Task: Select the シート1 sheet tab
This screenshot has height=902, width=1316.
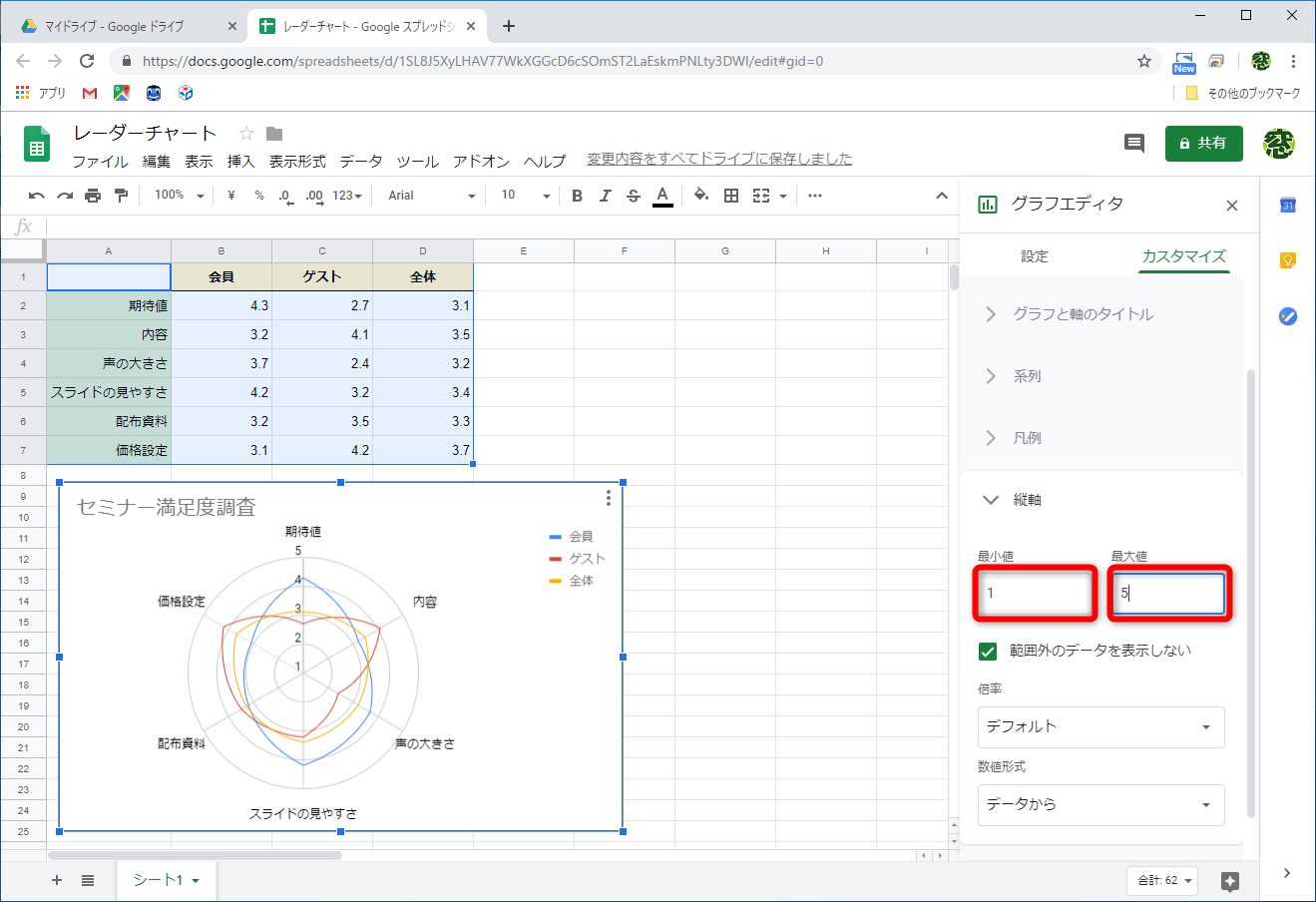Action: pos(167,880)
